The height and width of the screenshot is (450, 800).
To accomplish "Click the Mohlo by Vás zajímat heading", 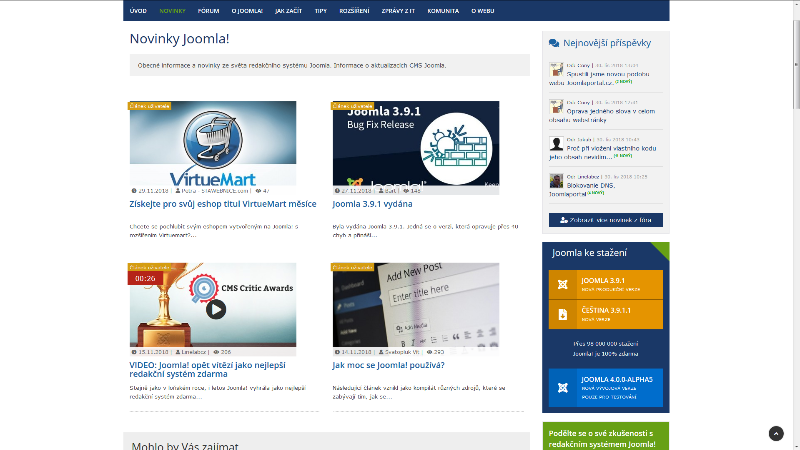I will pyautogui.click(x=185, y=446).
